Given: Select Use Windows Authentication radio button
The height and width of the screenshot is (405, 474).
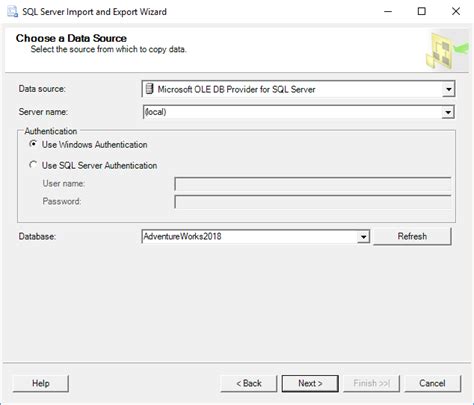Looking at the screenshot, I should [x=33, y=144].
